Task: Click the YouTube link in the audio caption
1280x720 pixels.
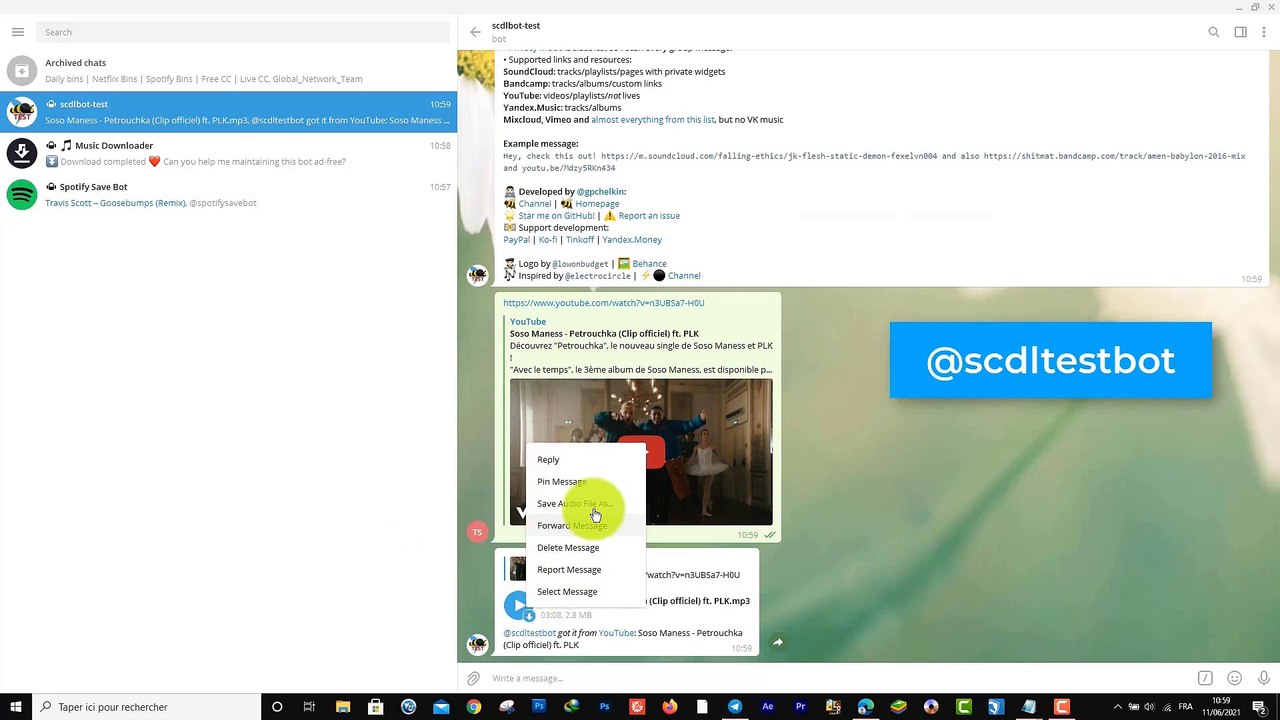Action: coord(616,633)
